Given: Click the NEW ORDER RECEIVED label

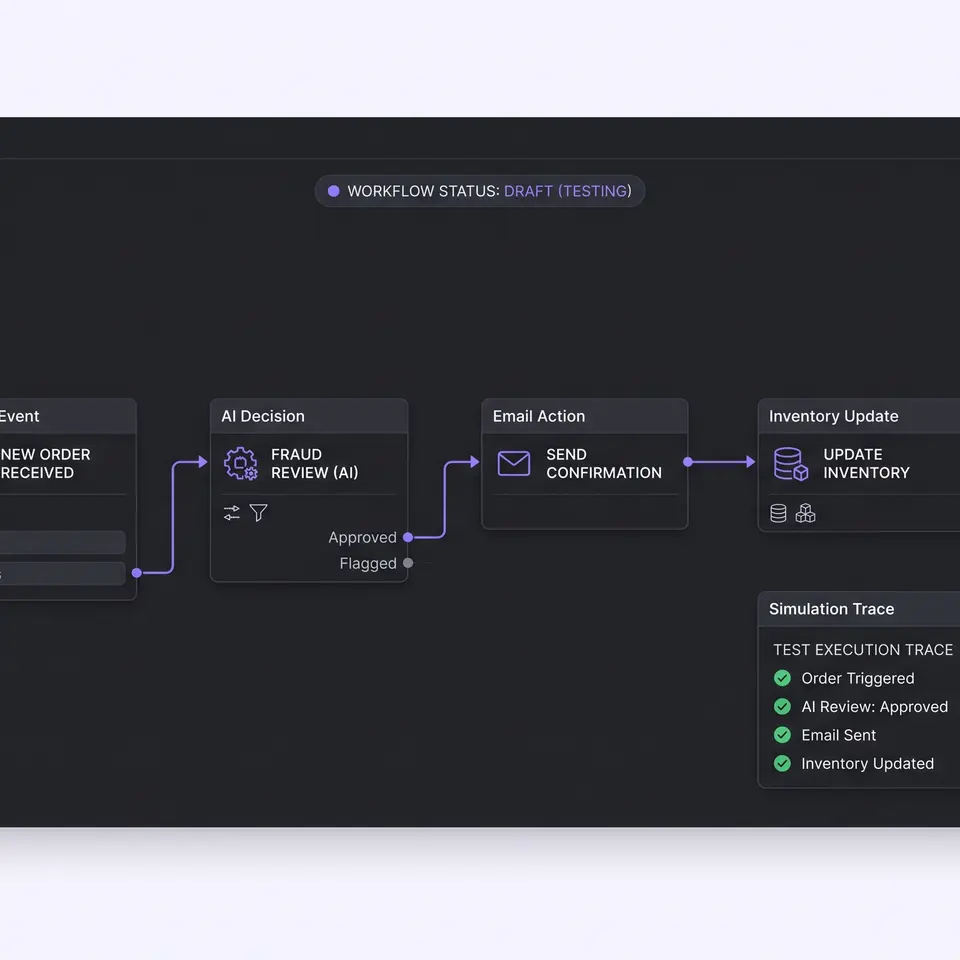Looking at the screenshot, I should click(45, 463).
